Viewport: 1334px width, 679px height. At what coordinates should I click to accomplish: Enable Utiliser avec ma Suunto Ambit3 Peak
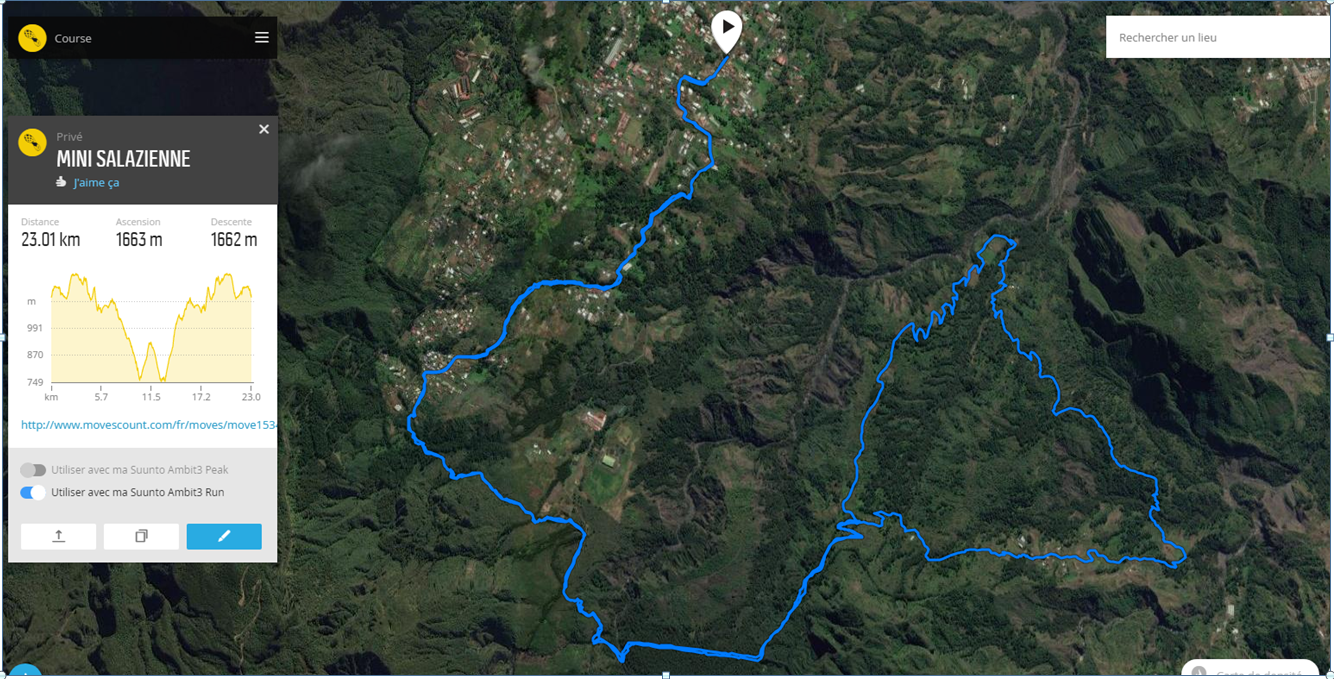coord(33,470)
